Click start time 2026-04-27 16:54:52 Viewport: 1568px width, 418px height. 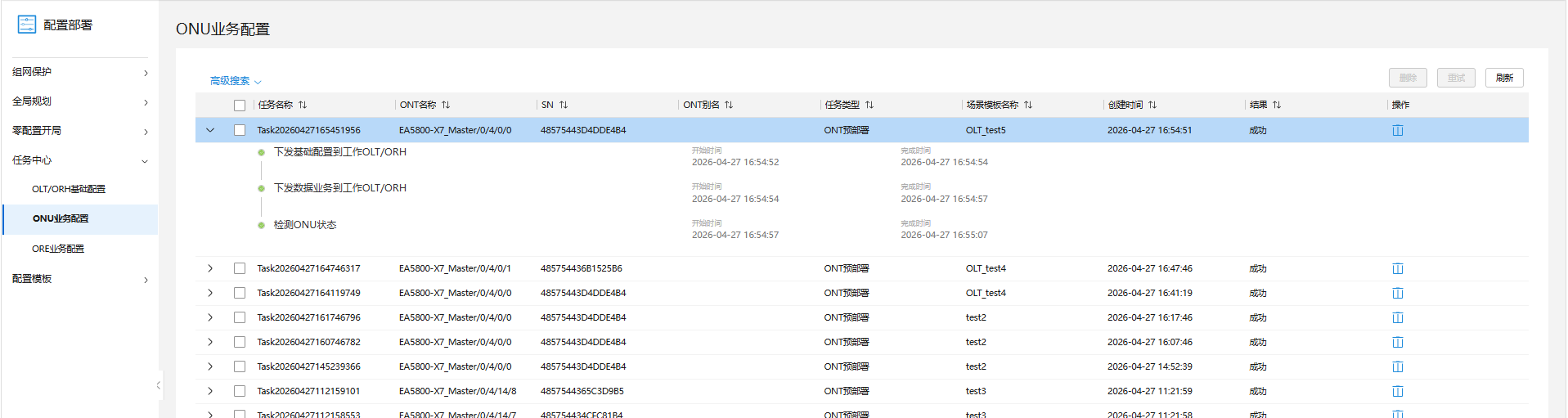735,162
